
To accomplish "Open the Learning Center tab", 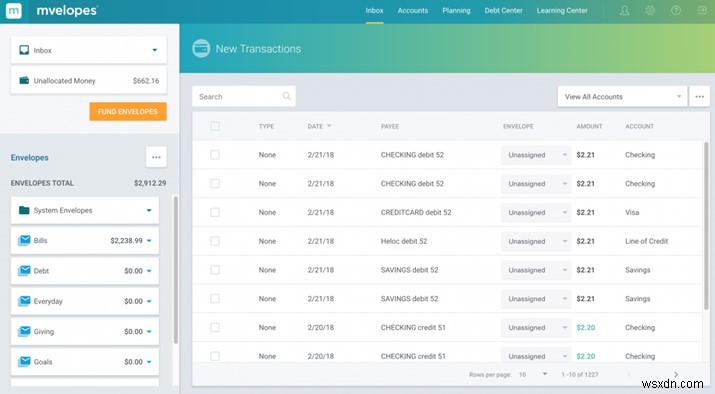I will (x=562, y=10).
